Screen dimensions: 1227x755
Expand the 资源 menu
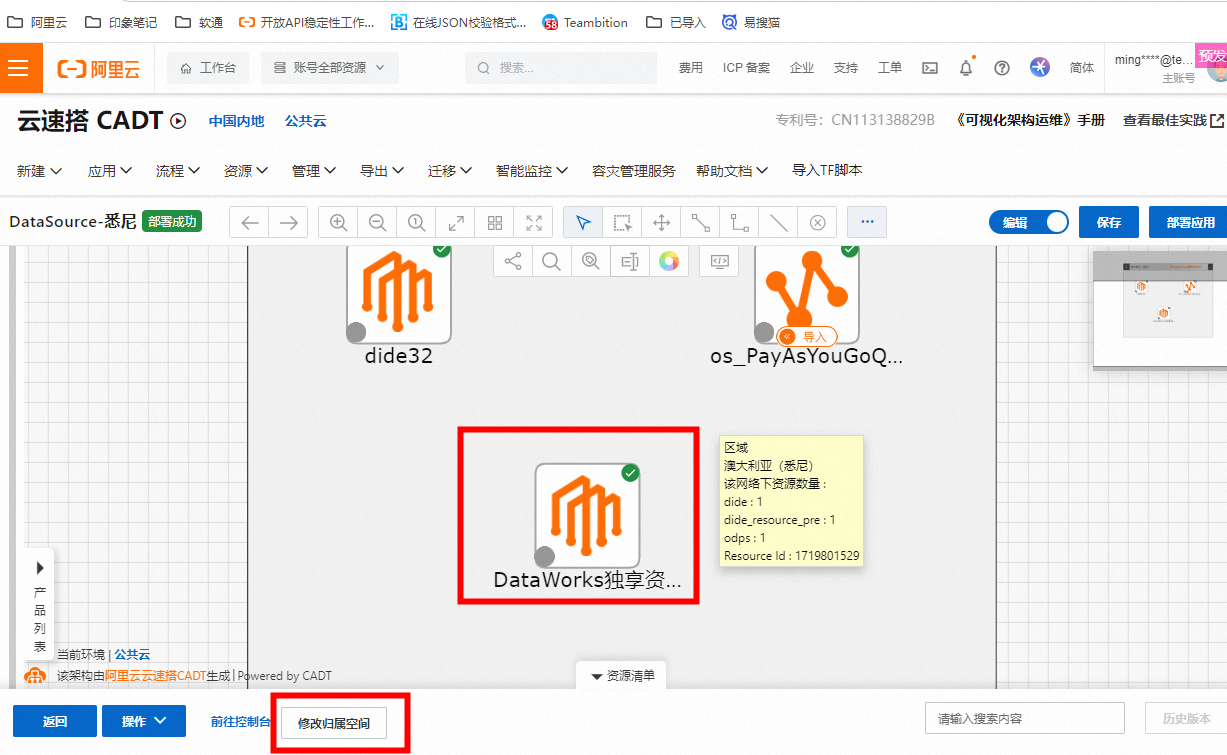[246, 171]
